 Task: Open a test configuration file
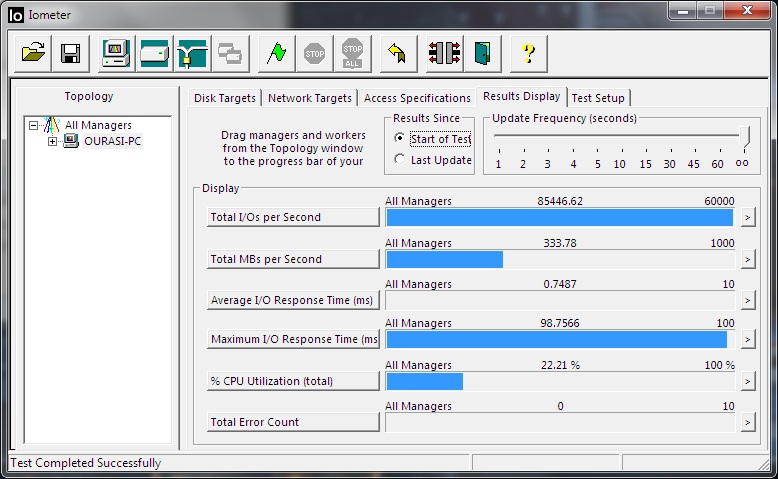(33, 53)
